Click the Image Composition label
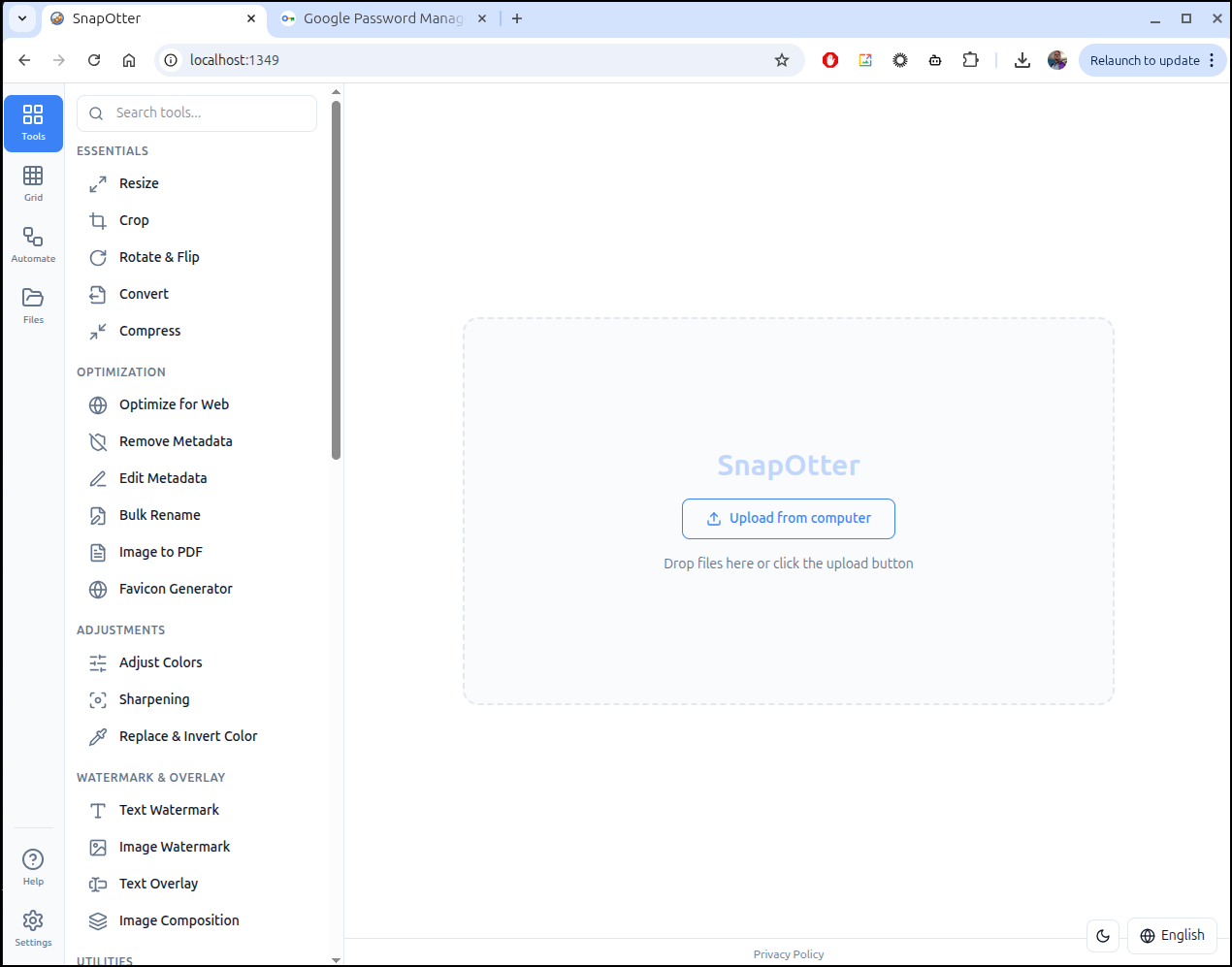The height and width of the screenshot is (967, 1232). 179,920
